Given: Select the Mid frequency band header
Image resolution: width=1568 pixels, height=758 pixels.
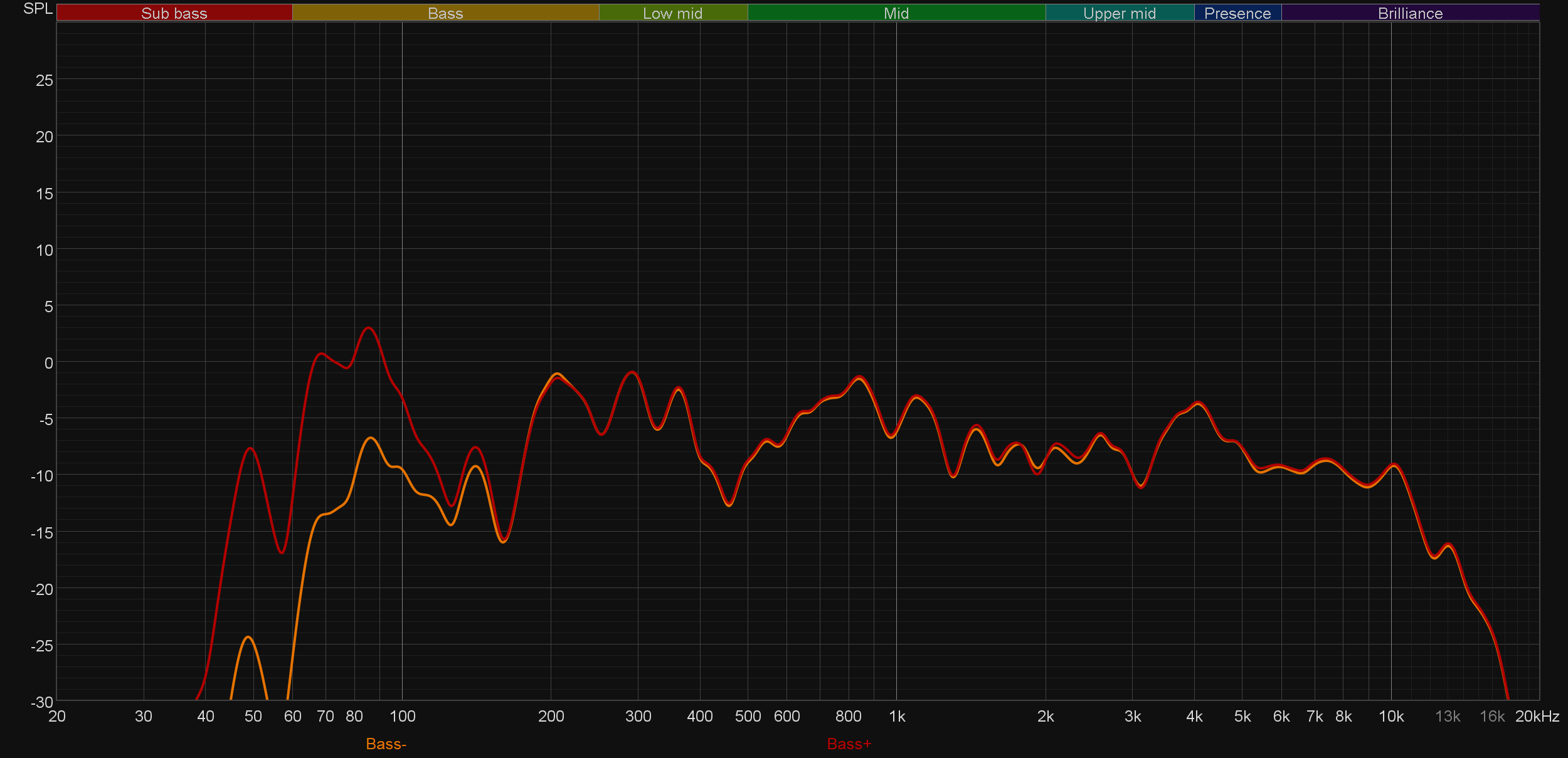Looking at the screenshot, I should [896, 13].
